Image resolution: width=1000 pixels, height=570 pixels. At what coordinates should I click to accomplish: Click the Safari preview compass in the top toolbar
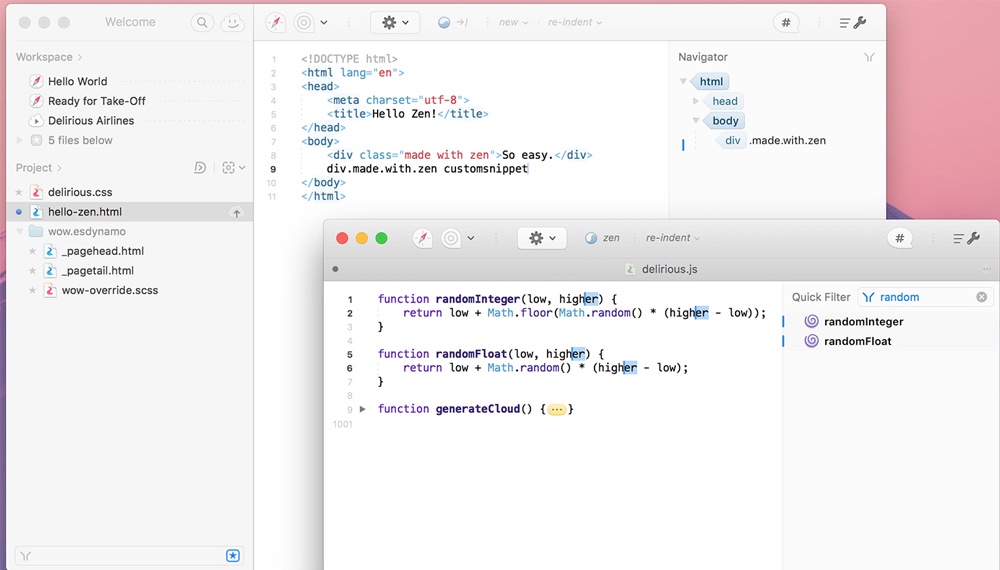point(275,22)
